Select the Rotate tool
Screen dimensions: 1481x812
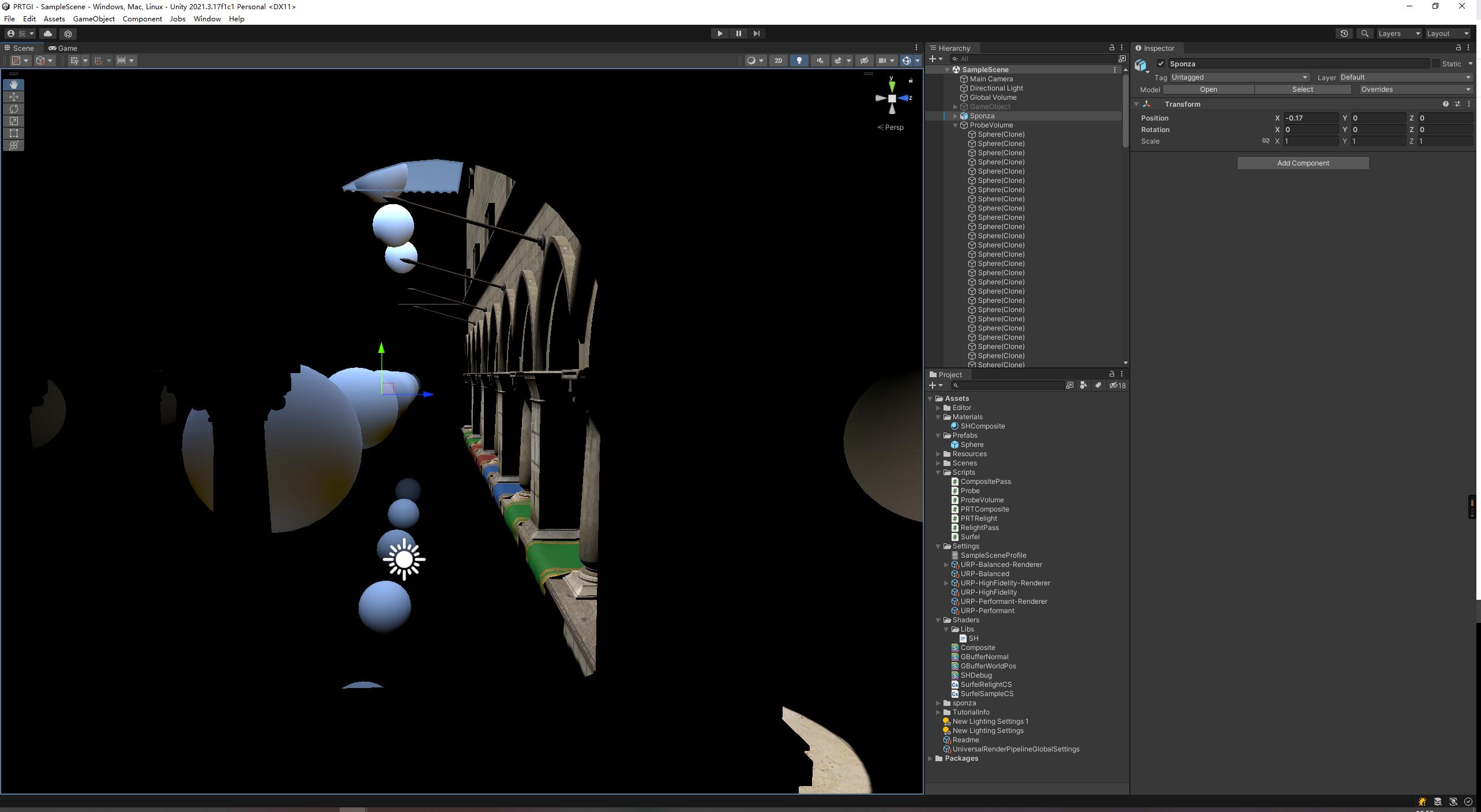tap(14, 109)
